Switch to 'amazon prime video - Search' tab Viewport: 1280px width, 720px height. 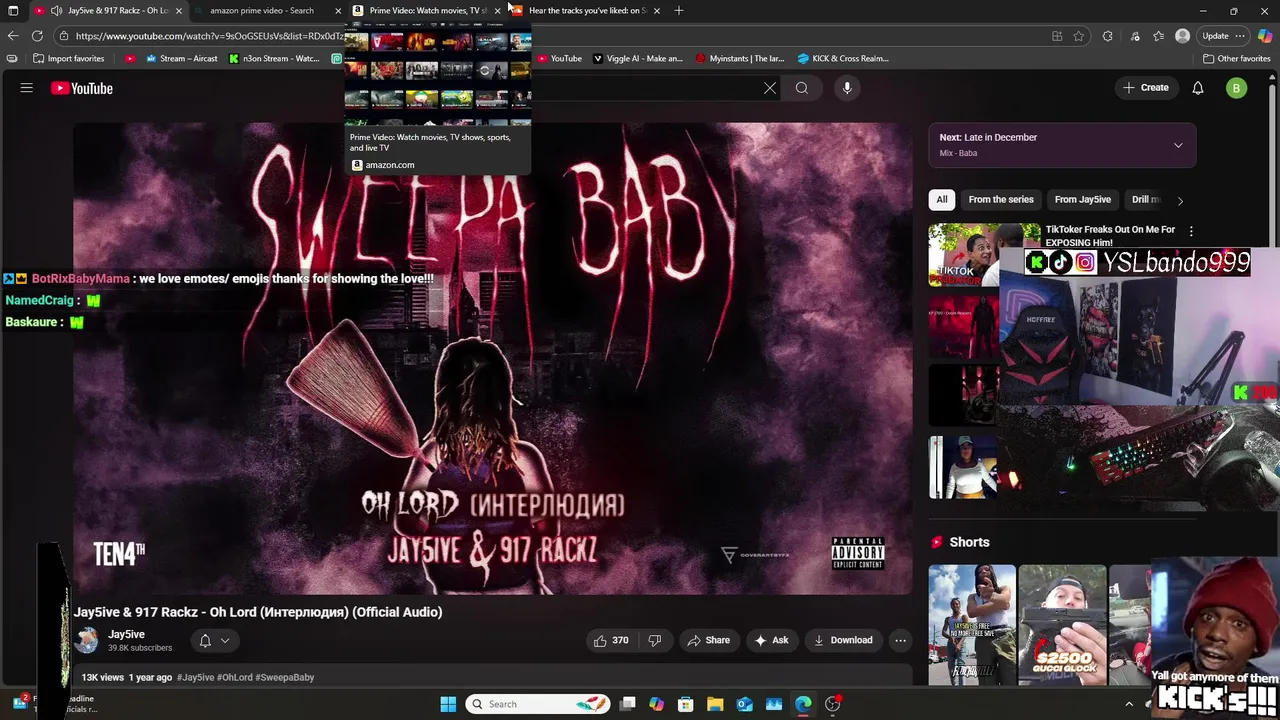pos(262,10)
